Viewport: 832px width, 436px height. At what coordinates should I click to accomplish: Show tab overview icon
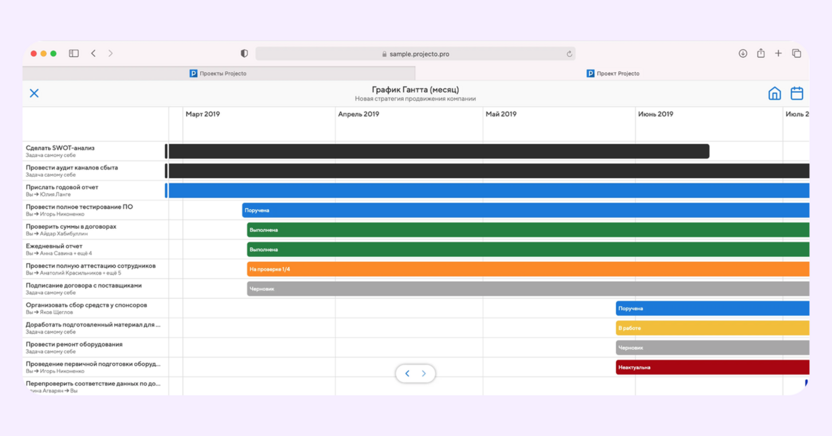pyautogui.click(x=796, y=53)
